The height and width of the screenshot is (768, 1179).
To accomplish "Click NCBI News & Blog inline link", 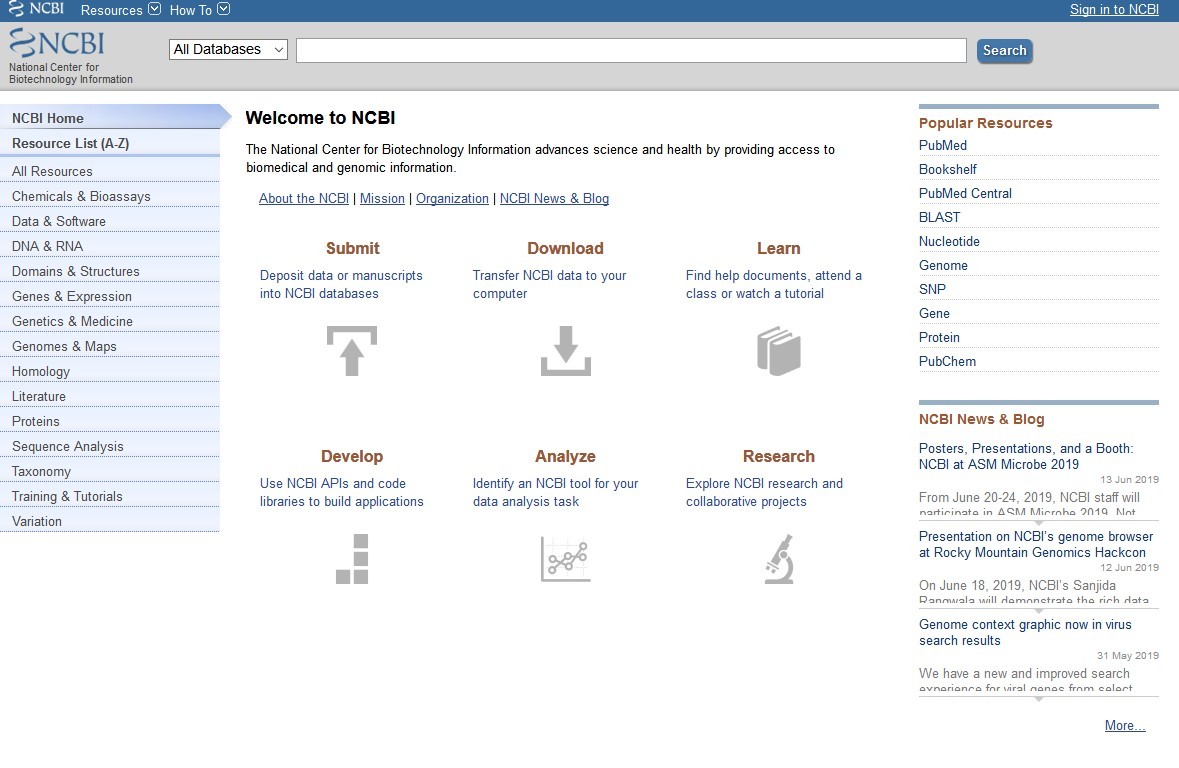I will point(554,199).
